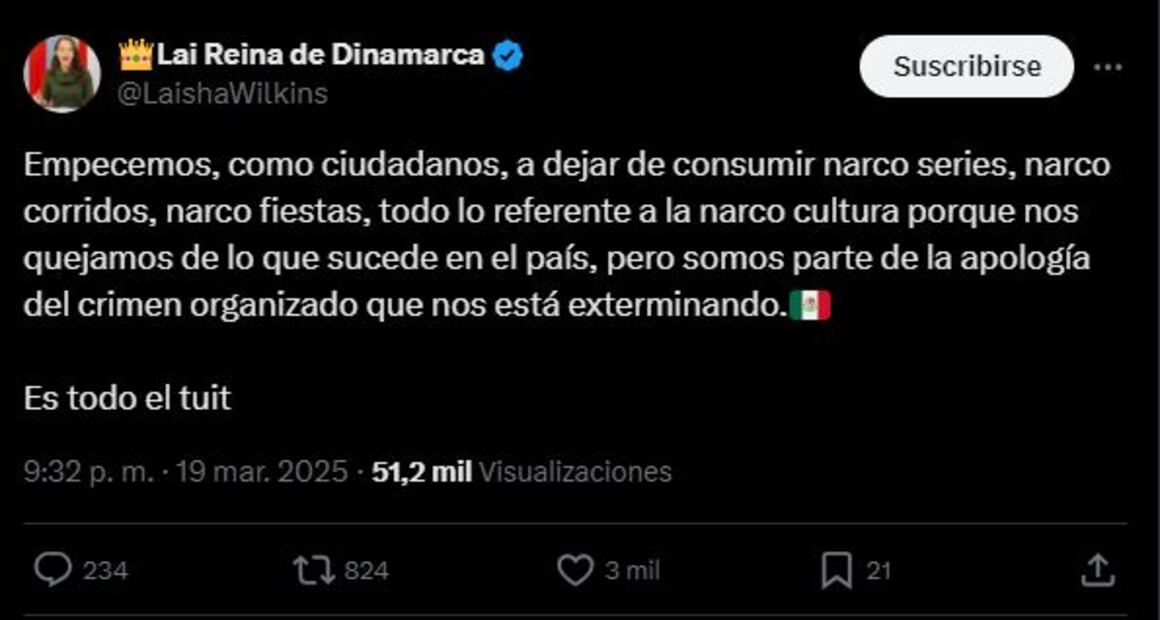Click the blue verified badge
This screenshot has width=1160, height=620.
pos(508,55)
